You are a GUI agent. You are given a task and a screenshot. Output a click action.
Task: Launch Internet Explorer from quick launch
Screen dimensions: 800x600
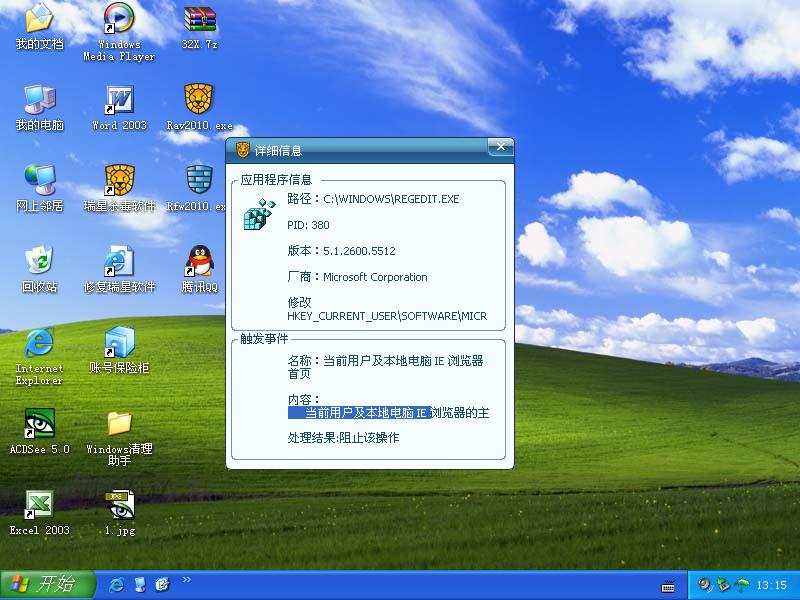pyautogui.click(x=116, y=585)
